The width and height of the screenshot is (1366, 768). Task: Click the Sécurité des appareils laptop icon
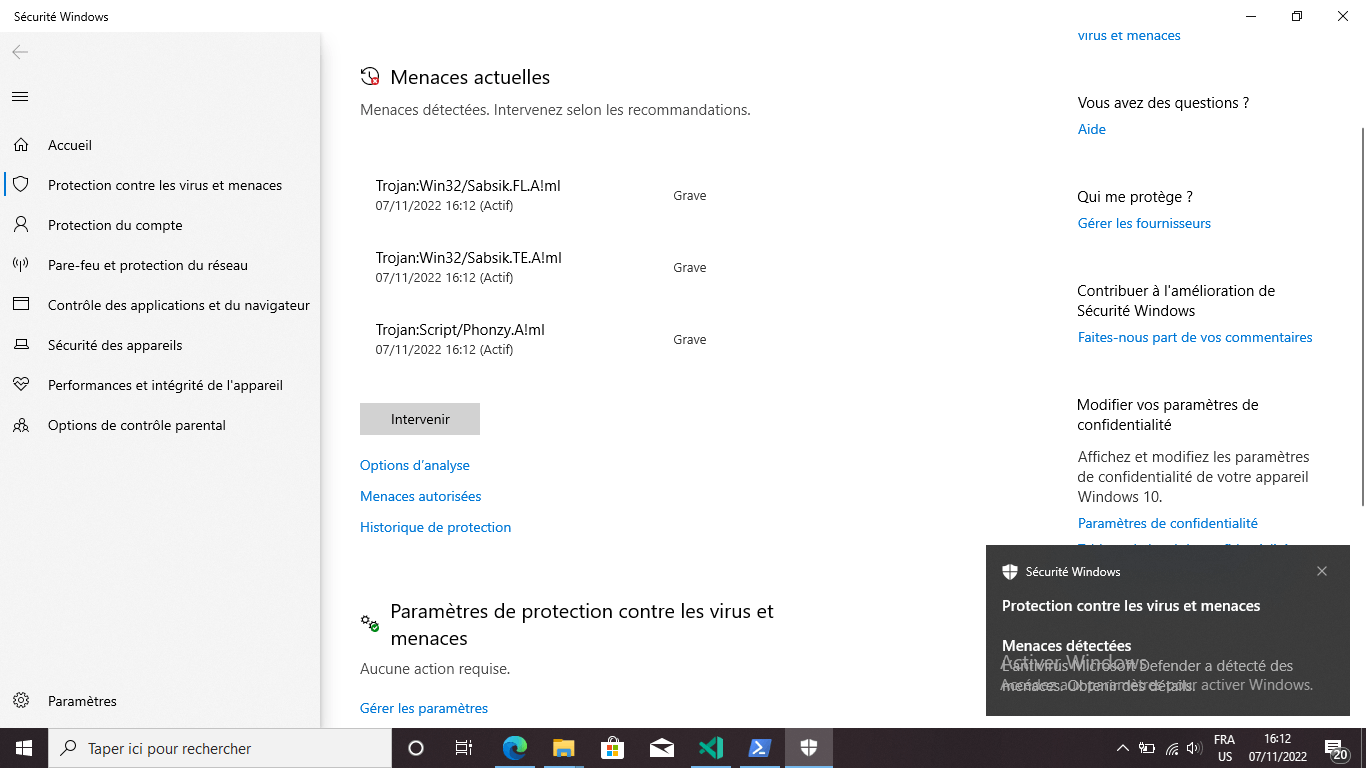click(x=21, y=345)
